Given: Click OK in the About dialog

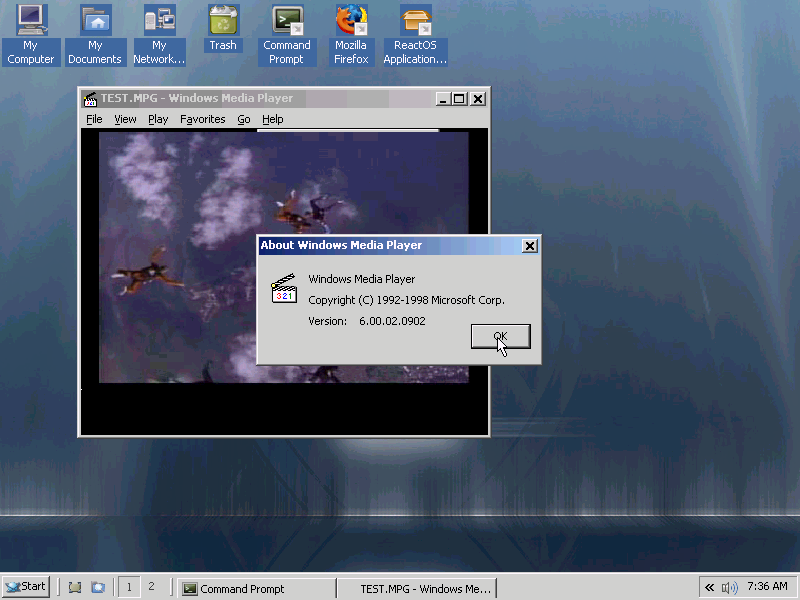Looking at the screenshot, I should (x=500, y=337).
